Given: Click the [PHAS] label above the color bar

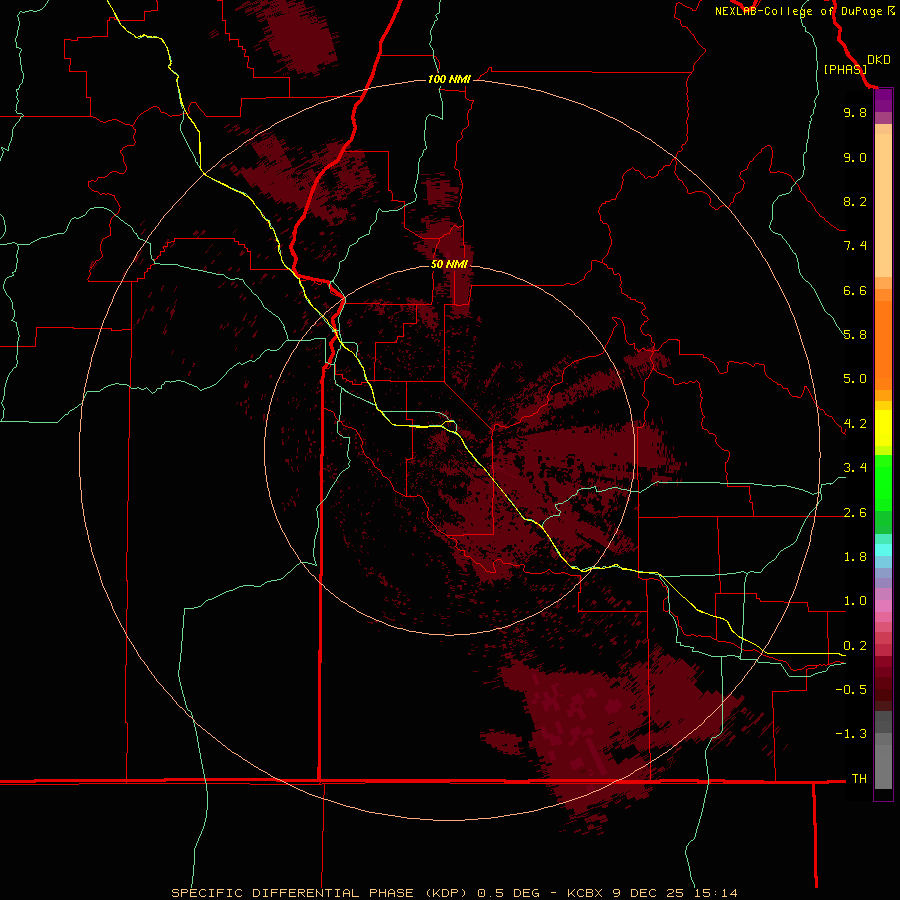Looking at the screenshot, I should 845,69.
